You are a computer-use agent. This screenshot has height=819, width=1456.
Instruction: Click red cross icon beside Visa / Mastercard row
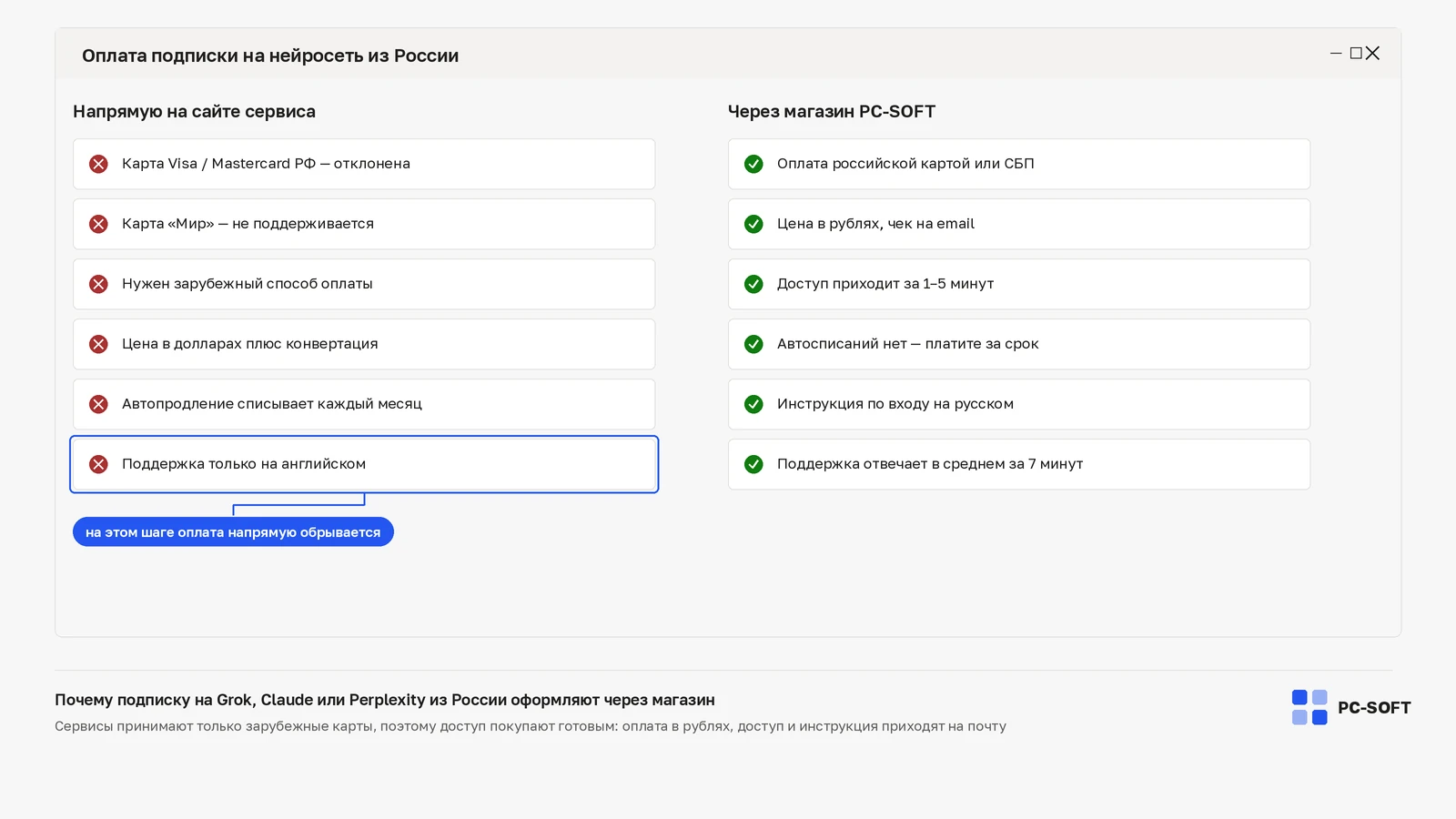pos(98,164)
